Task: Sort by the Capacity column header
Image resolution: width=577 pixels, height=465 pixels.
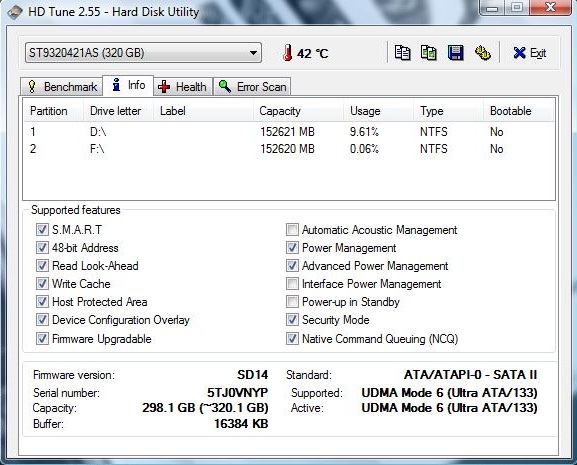Action: (x=298, y=111)
